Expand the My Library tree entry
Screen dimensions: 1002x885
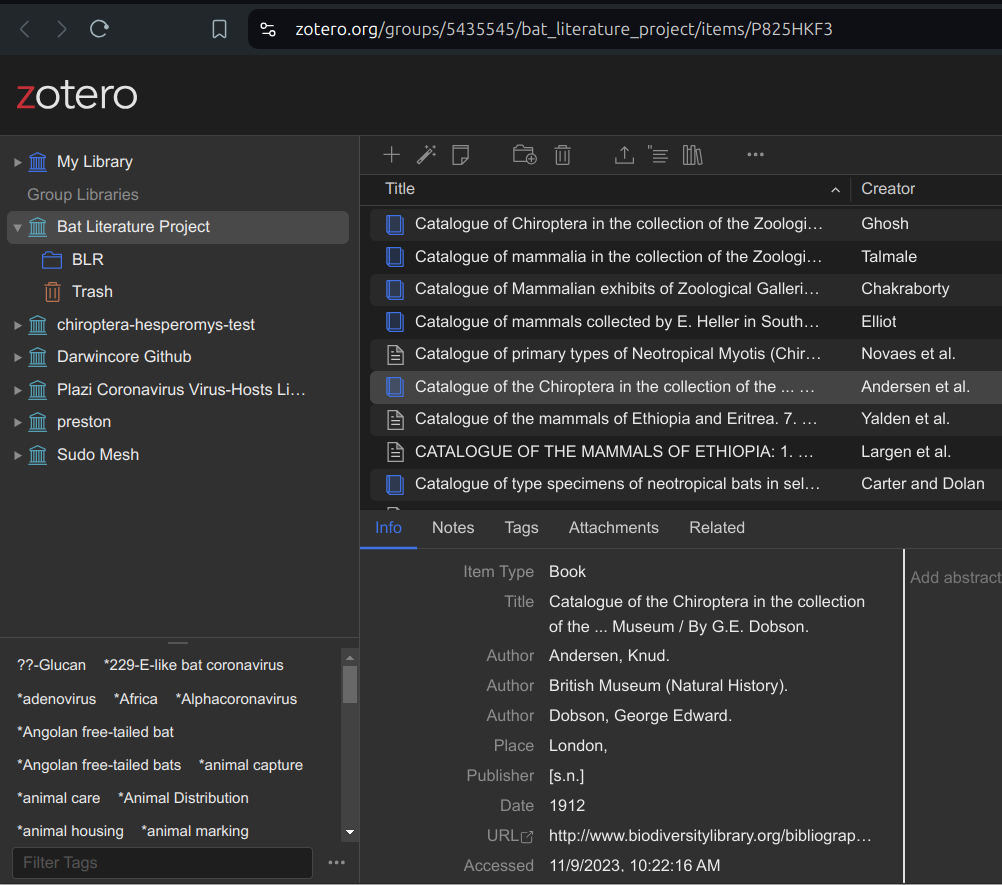(x=18, y=161)
